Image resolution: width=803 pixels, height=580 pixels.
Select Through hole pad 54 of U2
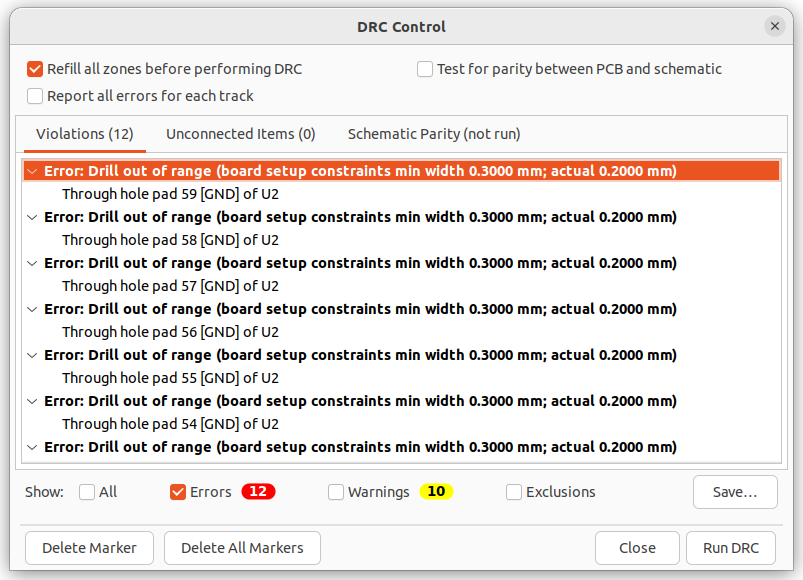[x=171, y=424]
